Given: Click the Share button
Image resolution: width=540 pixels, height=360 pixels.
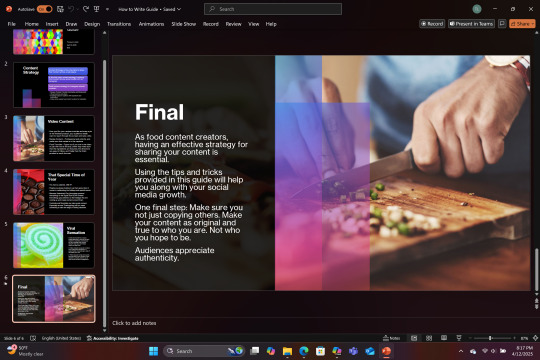Looking at the screenshot, I should (522, 24).
